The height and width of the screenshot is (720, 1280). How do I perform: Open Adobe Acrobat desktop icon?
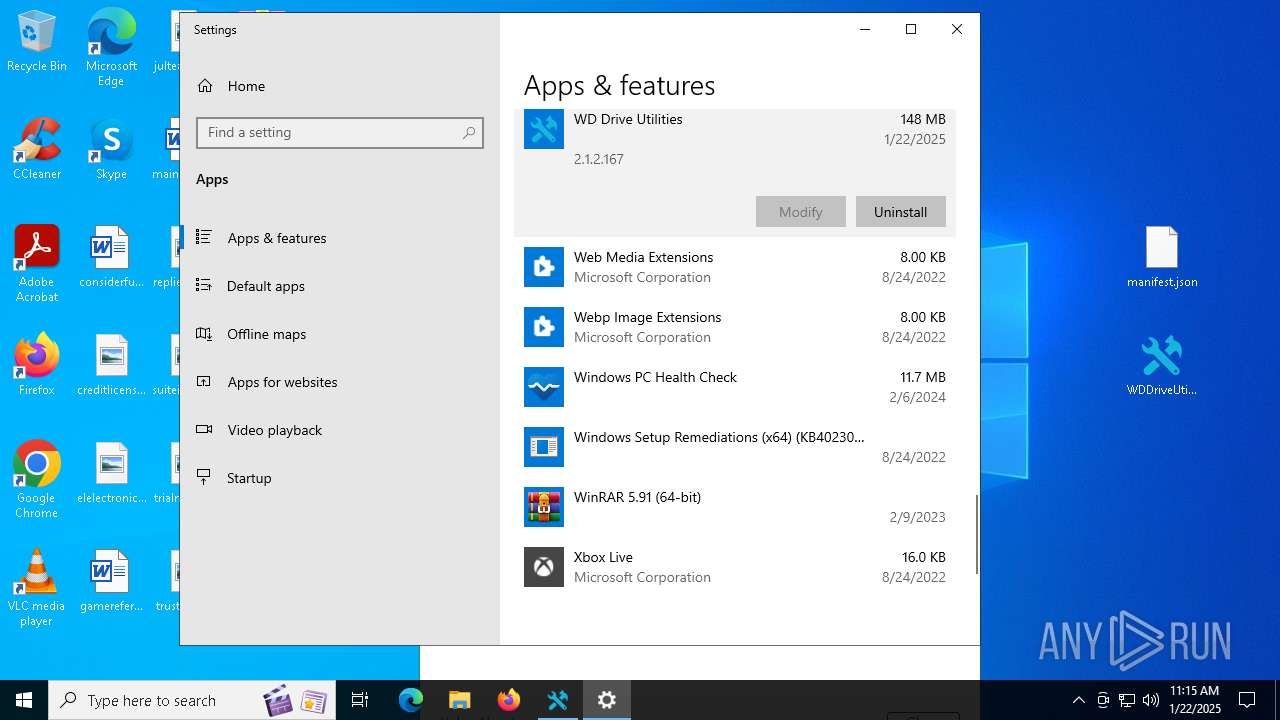tap(36, 264)
